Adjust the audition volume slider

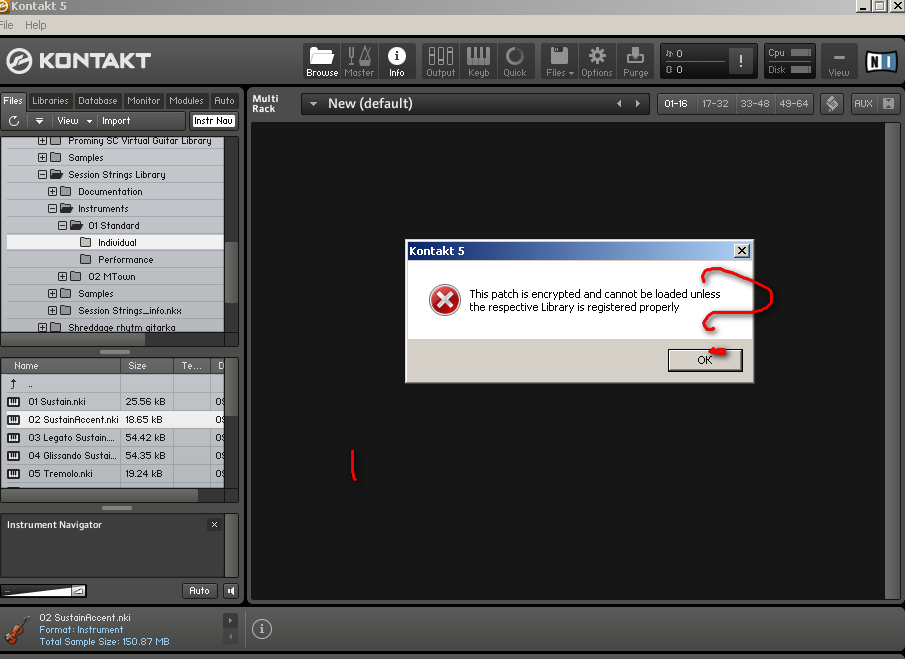pos(44,590)
